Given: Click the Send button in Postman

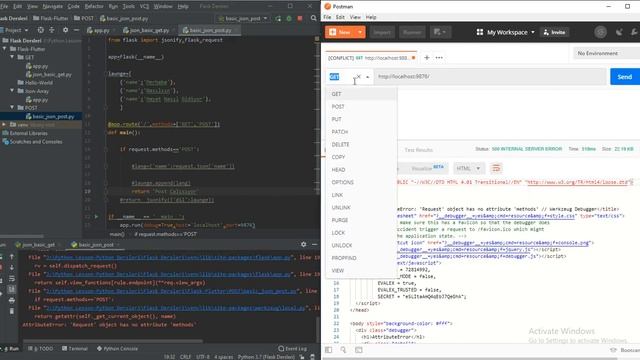Looking at the screenshot, I should pyautogui.click(x=624, y=77).
